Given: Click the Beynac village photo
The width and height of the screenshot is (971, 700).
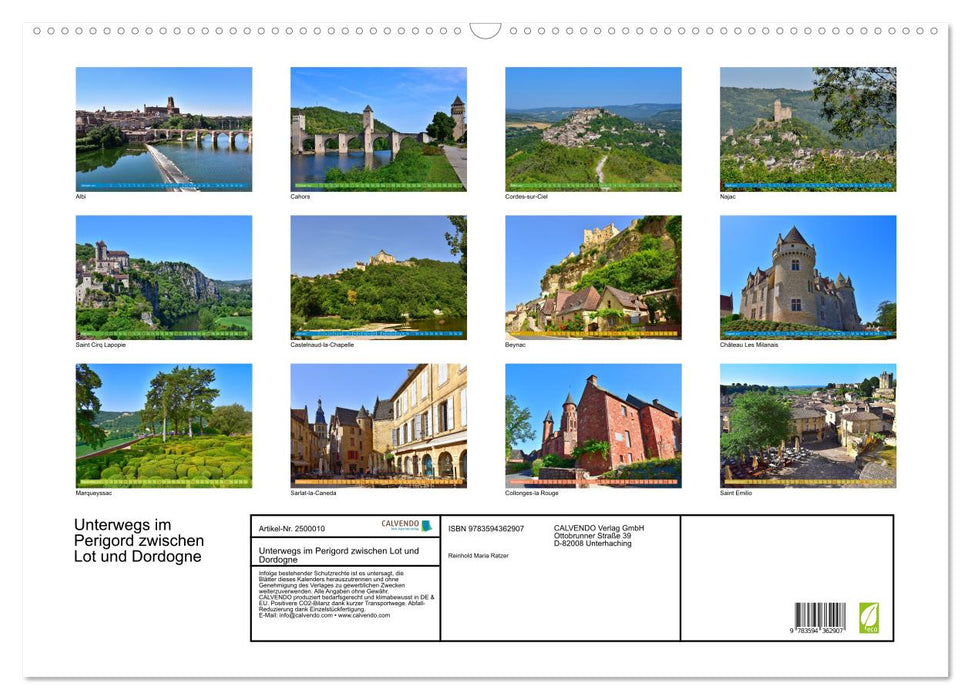Looking at the screenshot, I should 593,277.
